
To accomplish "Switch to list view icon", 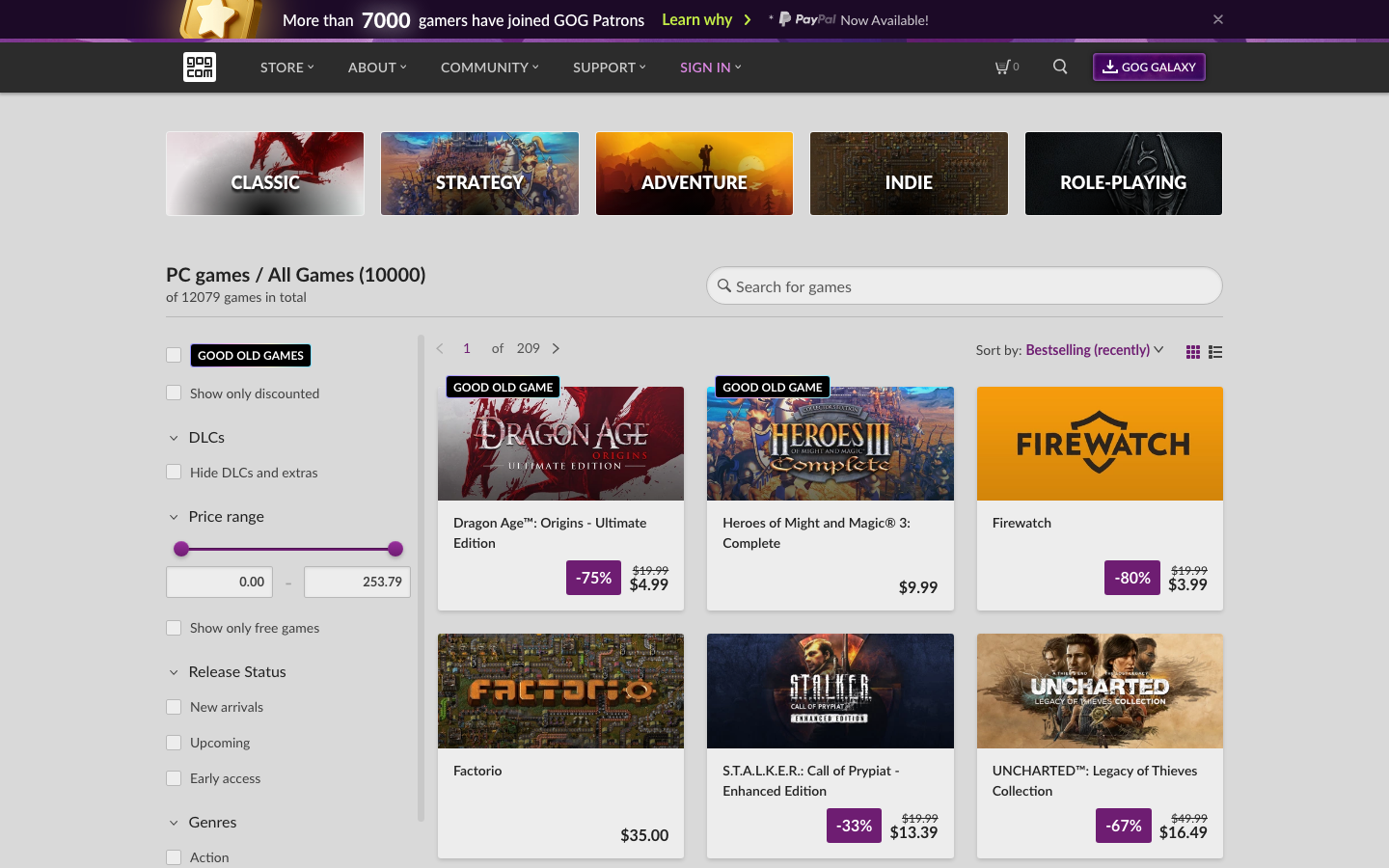I will click(1215, 352).
